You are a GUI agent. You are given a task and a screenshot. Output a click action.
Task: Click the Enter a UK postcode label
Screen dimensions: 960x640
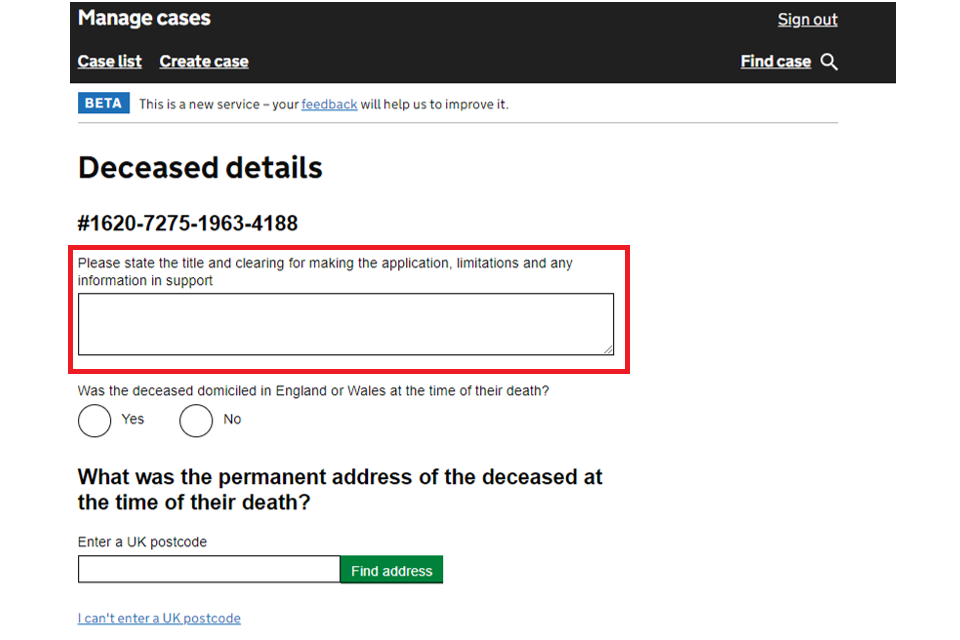pos(142,542)
